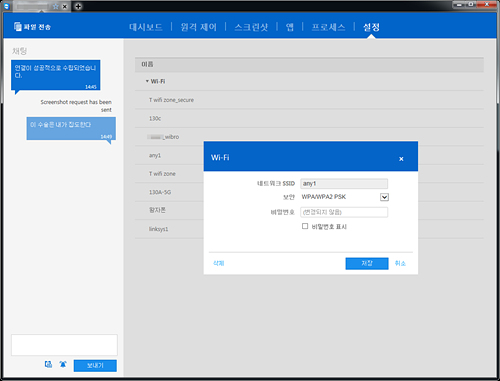Click the star icon on browser tab
Image resolution: width=500 pixels, height=381 pixels.
56,6
